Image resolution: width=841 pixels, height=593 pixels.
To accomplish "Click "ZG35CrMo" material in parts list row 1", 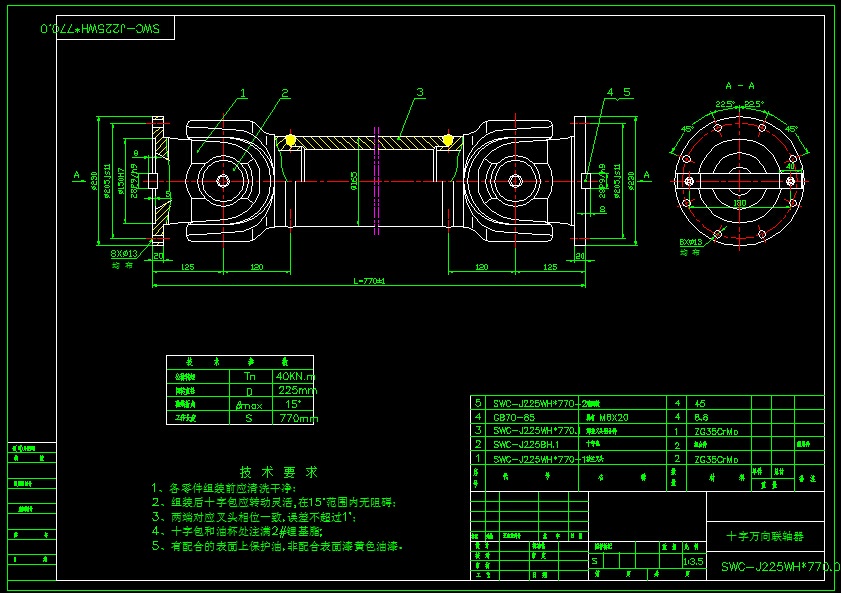I will 716,459.
